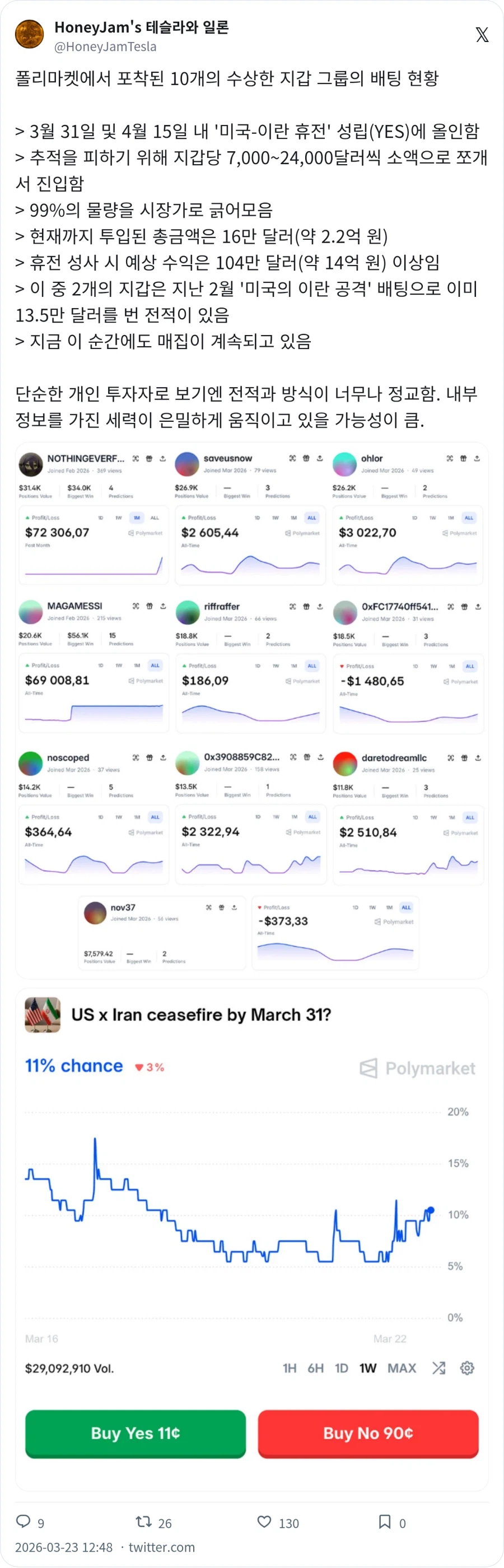The width and height of the screenshot is (504, 1568).
Task: Switch chart range to 6H
Action: click(315, 1369)
